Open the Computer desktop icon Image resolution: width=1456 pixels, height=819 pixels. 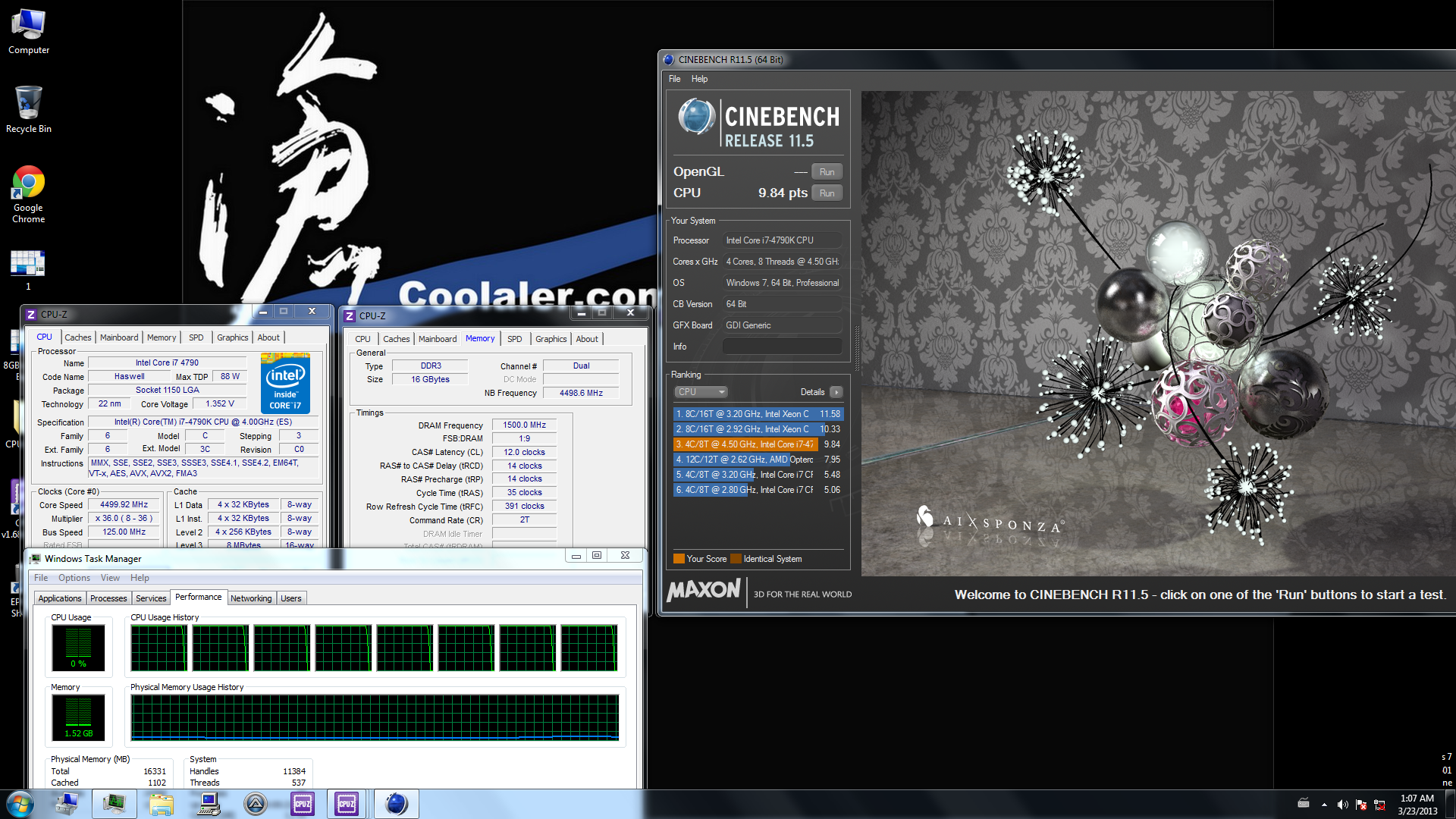28,32
